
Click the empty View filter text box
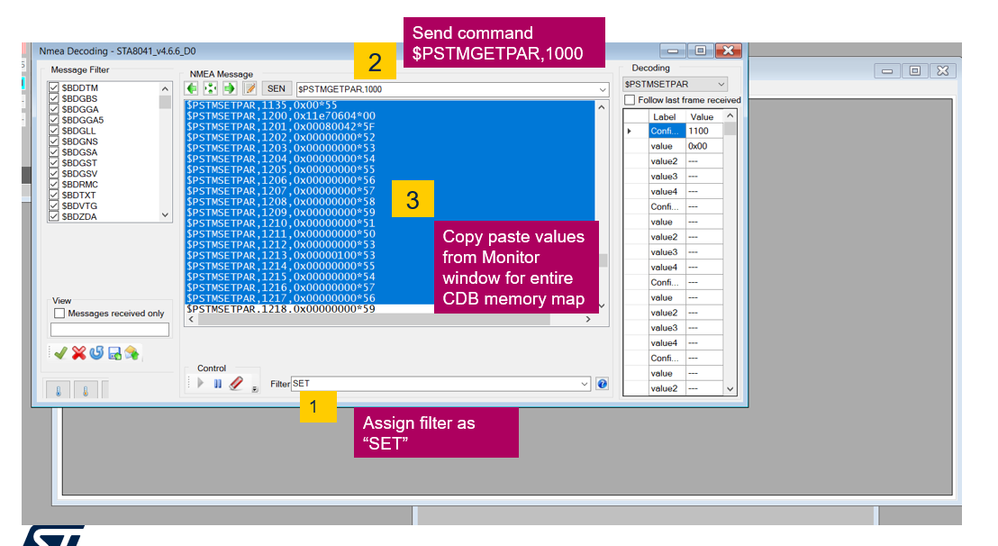(x=109, y=329)
